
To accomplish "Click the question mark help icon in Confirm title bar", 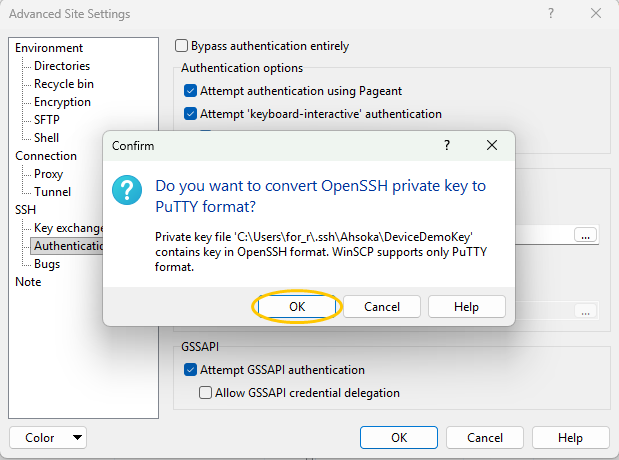I will click(x=447, y=145).
